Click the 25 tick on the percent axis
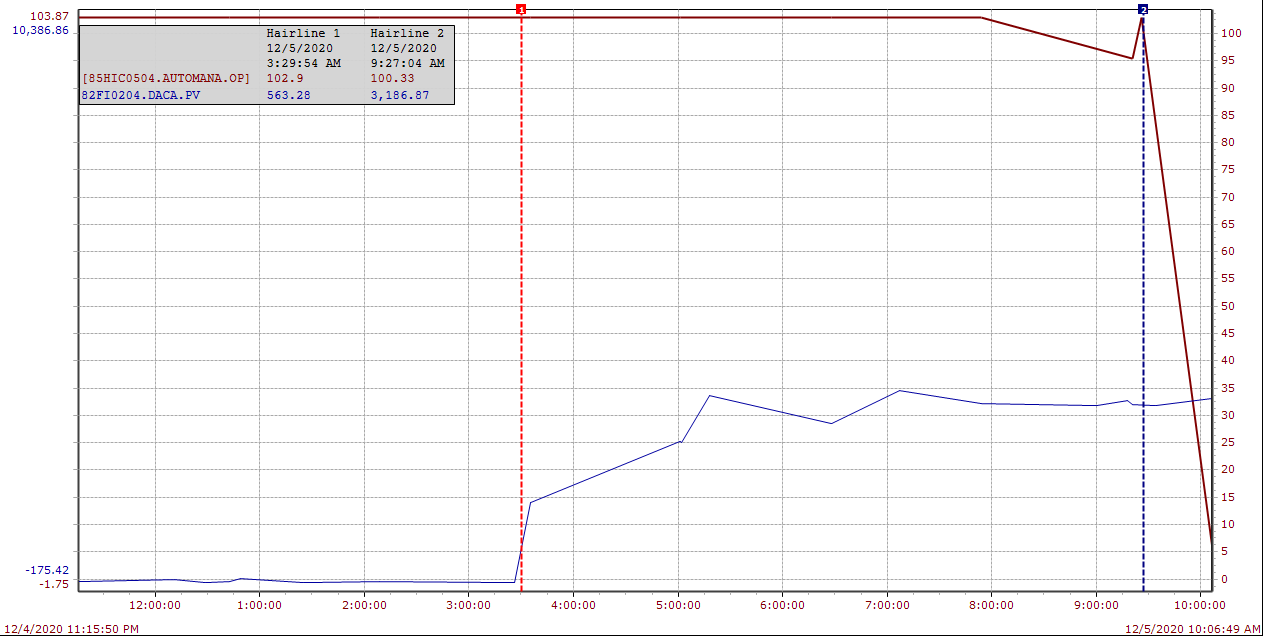The image size is (1263, 636). 1228,443
